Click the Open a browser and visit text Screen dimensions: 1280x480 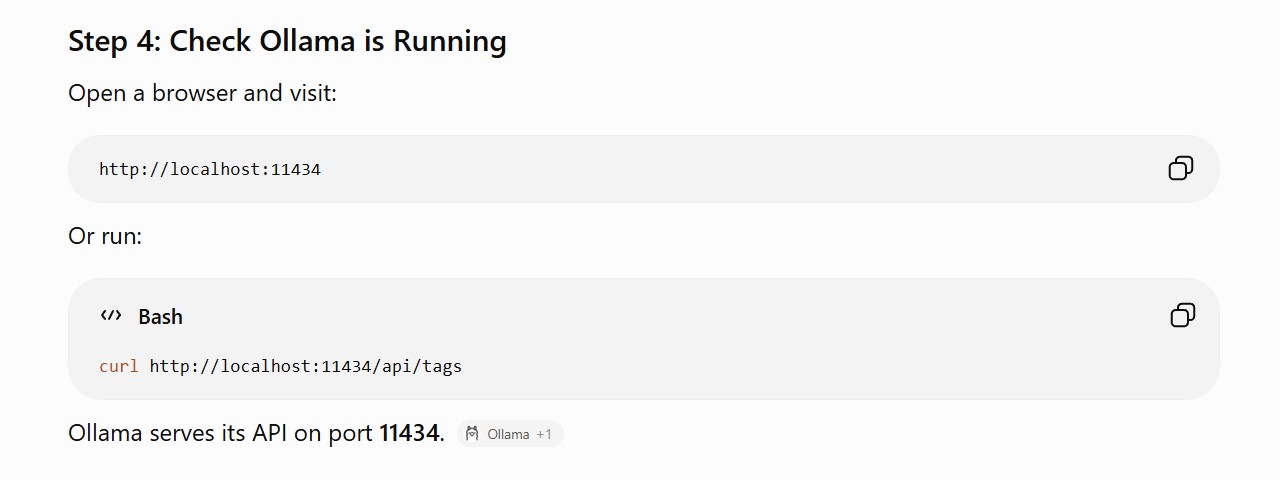pos(202,93)
